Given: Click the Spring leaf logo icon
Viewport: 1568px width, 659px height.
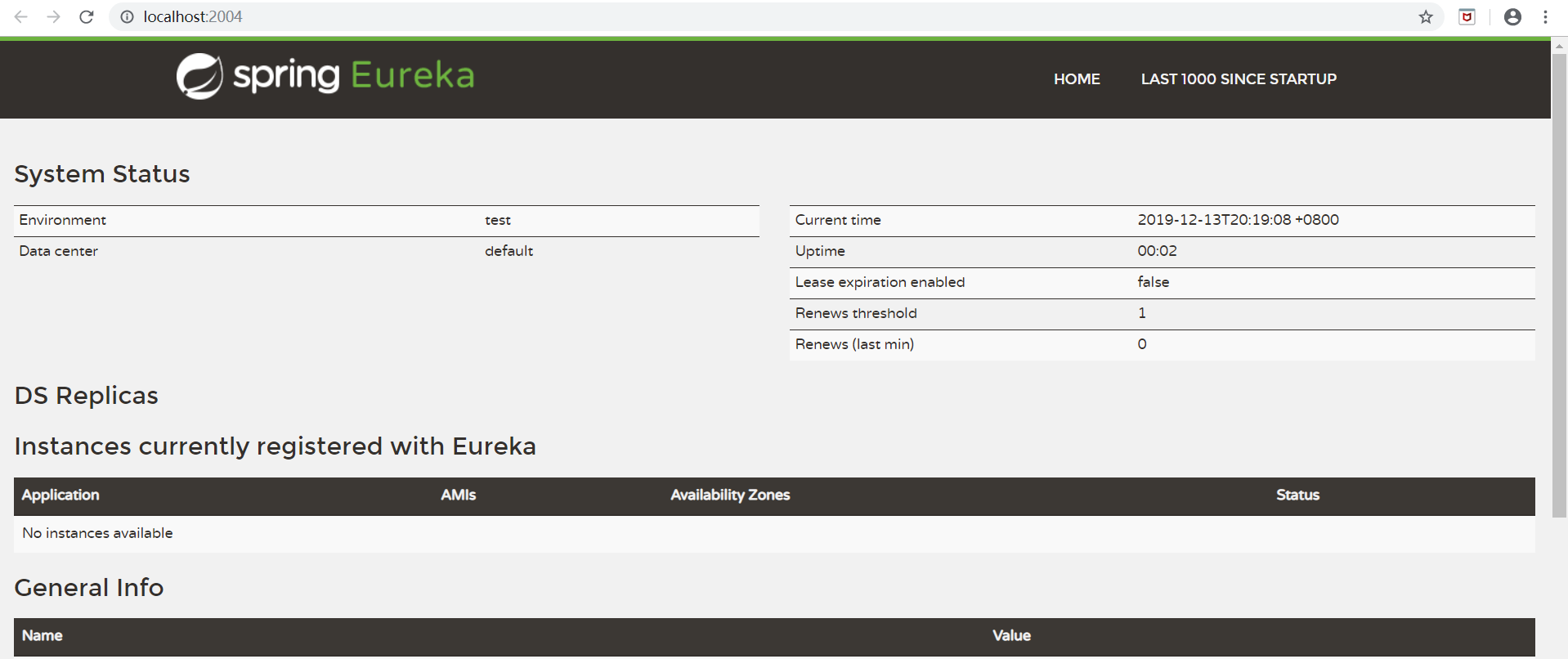Looking at the screenshot, I should point(199,76).
